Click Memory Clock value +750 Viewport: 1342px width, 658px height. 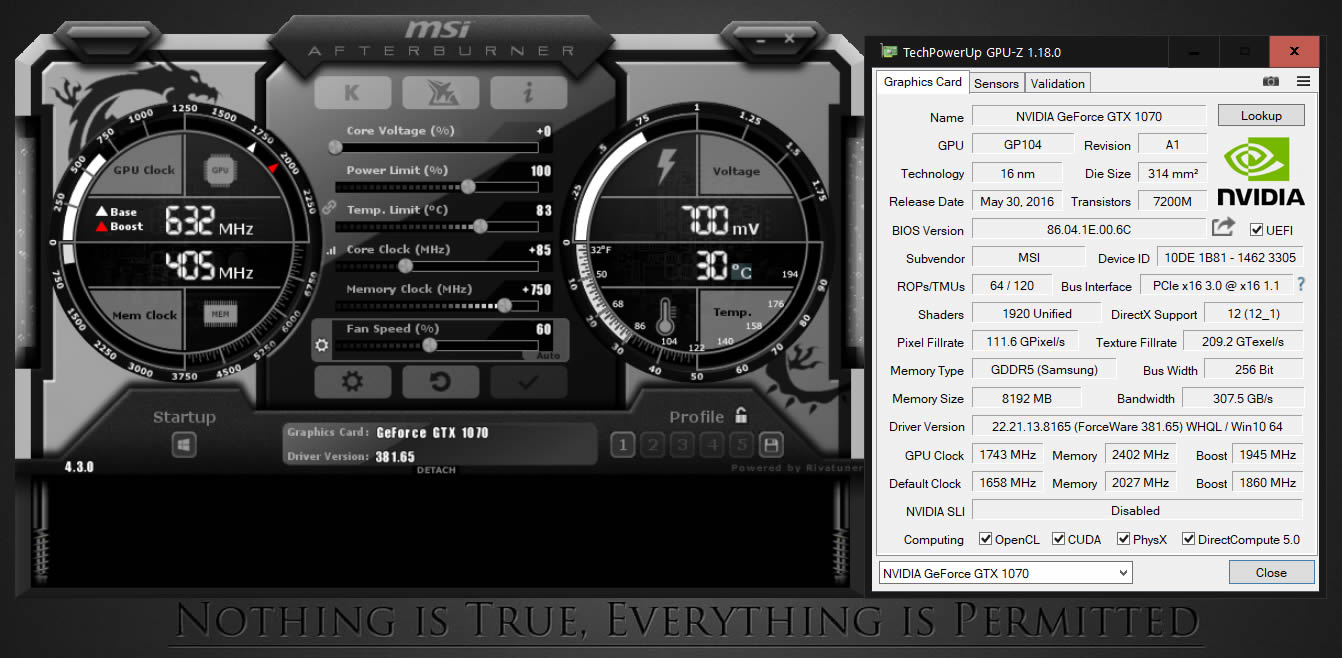(536, 290)
